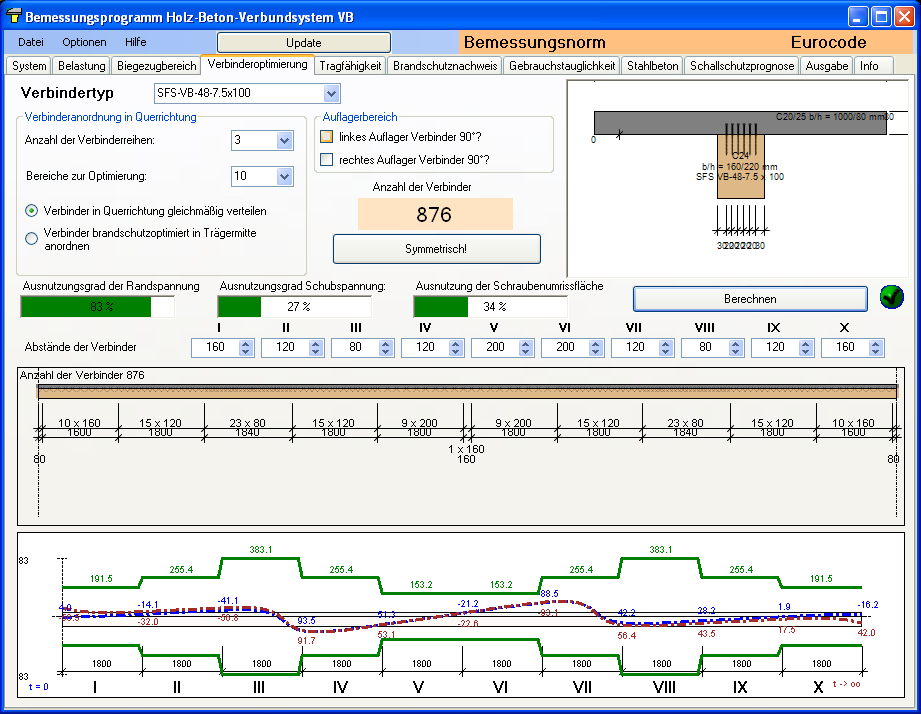
Task: Switch to the Brandschutznachweis tab
Action: 445,66
